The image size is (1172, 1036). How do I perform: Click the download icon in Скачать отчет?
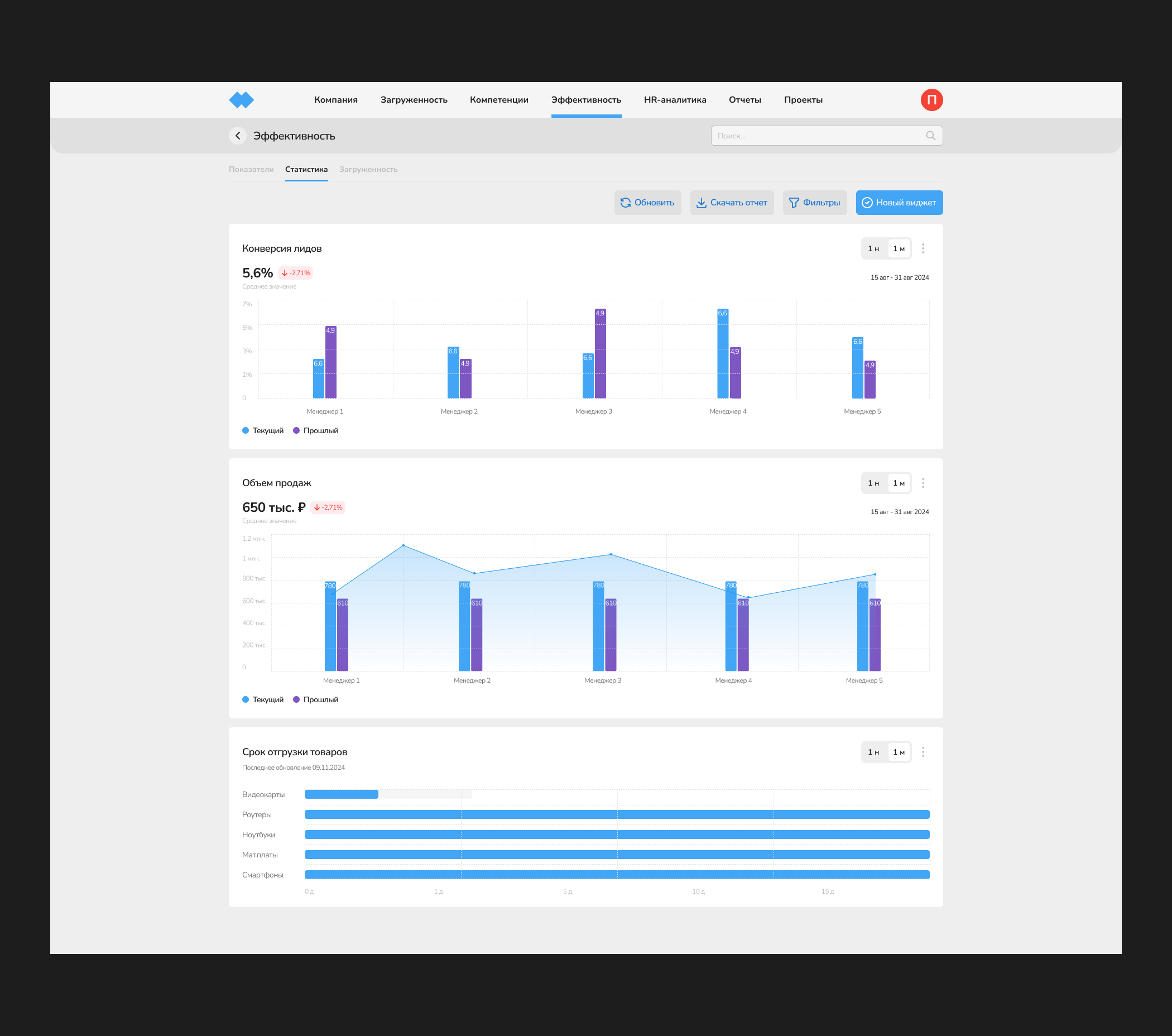[x=700, y=203]
